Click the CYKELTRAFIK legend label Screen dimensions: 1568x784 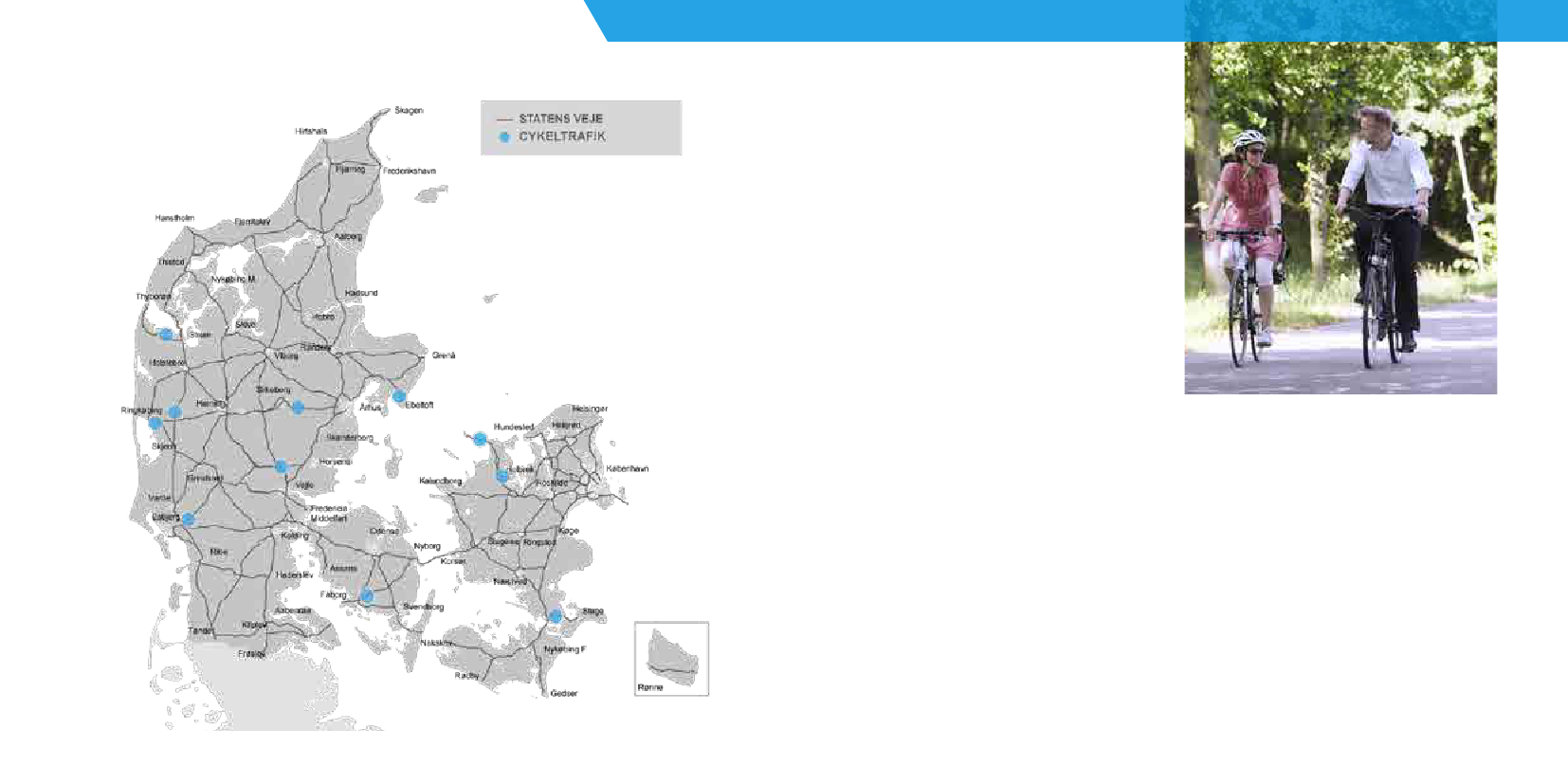[x=561, y=137]
